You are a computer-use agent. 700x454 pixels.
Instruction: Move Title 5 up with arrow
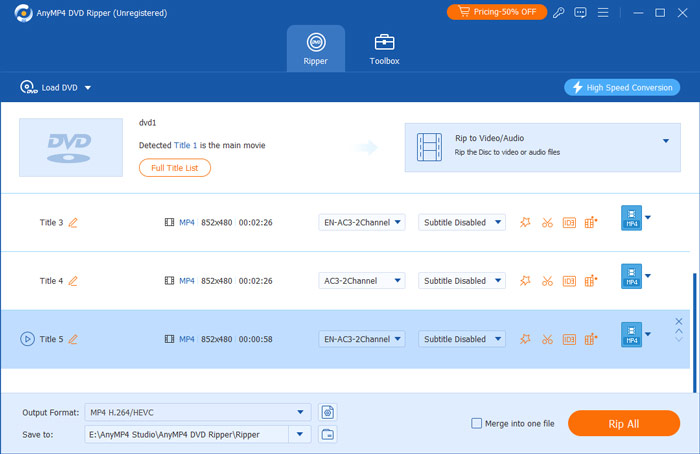coord(679,331)
